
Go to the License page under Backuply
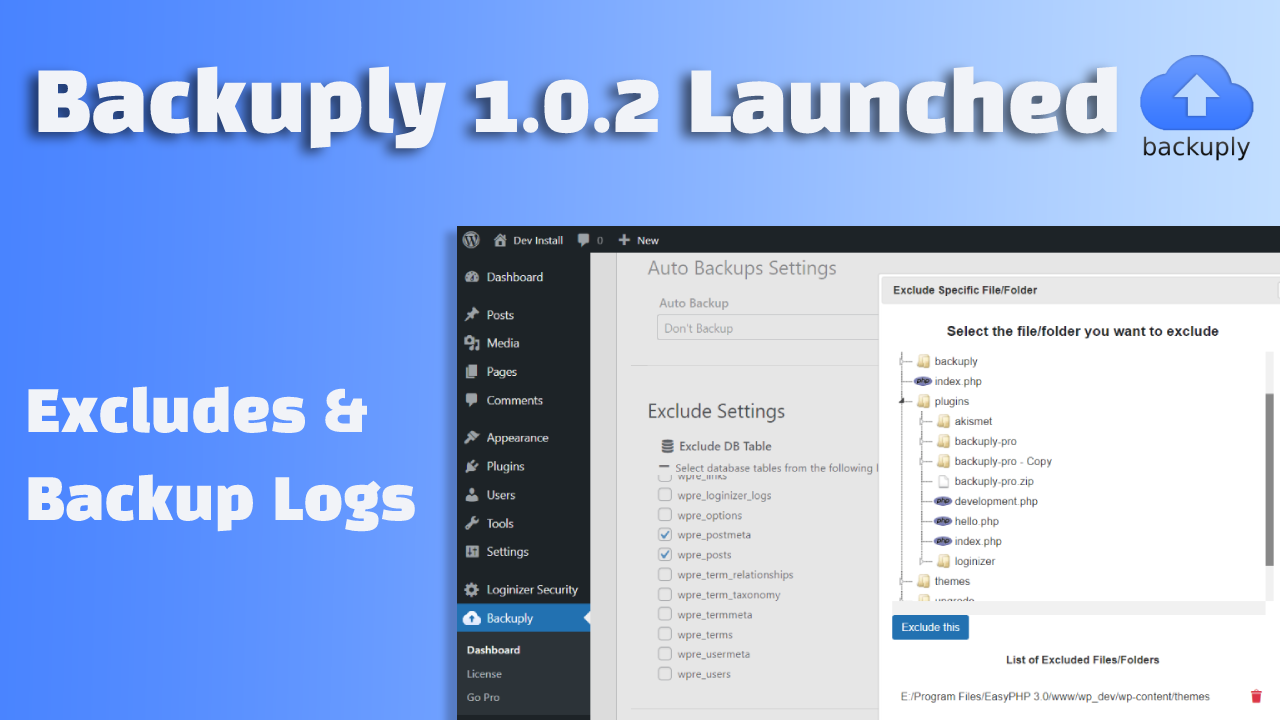[483, 673]
